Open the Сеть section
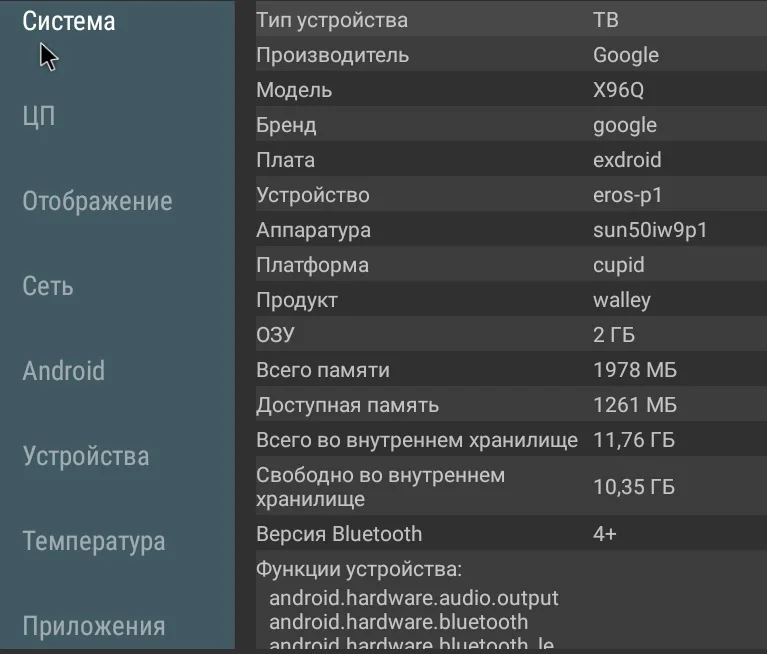767x654 pixels. point(48,286)
